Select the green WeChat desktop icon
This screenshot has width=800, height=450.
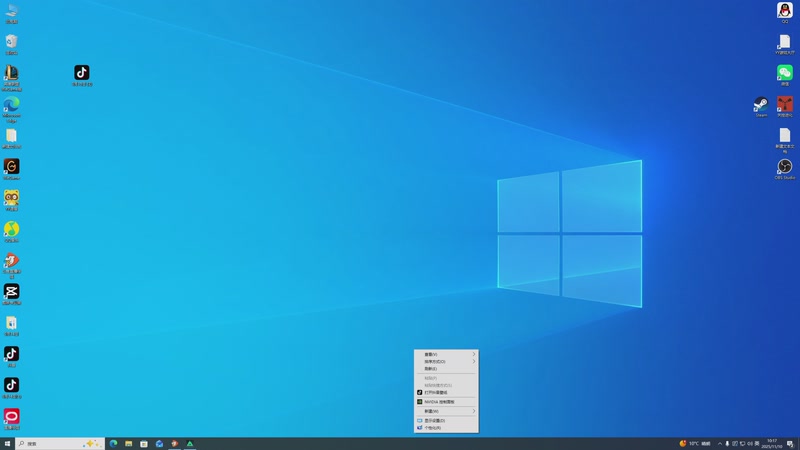tap(785, 75)
